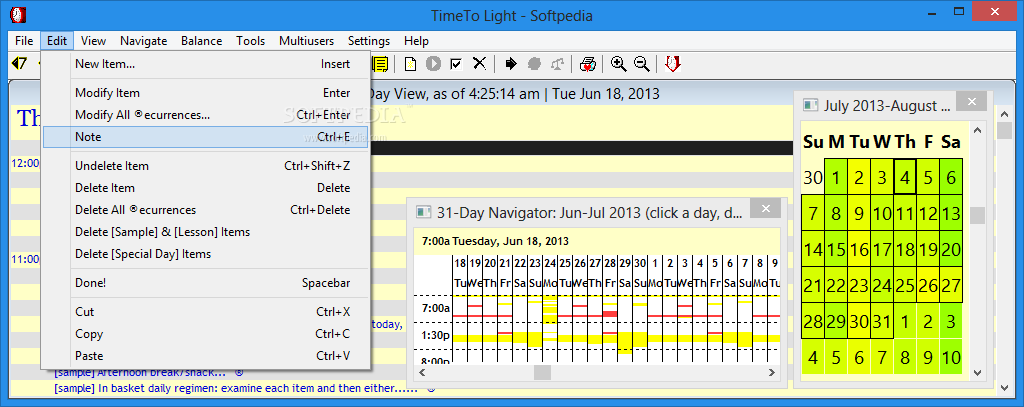Click the zoom in magnifier icon

(618, 63)
